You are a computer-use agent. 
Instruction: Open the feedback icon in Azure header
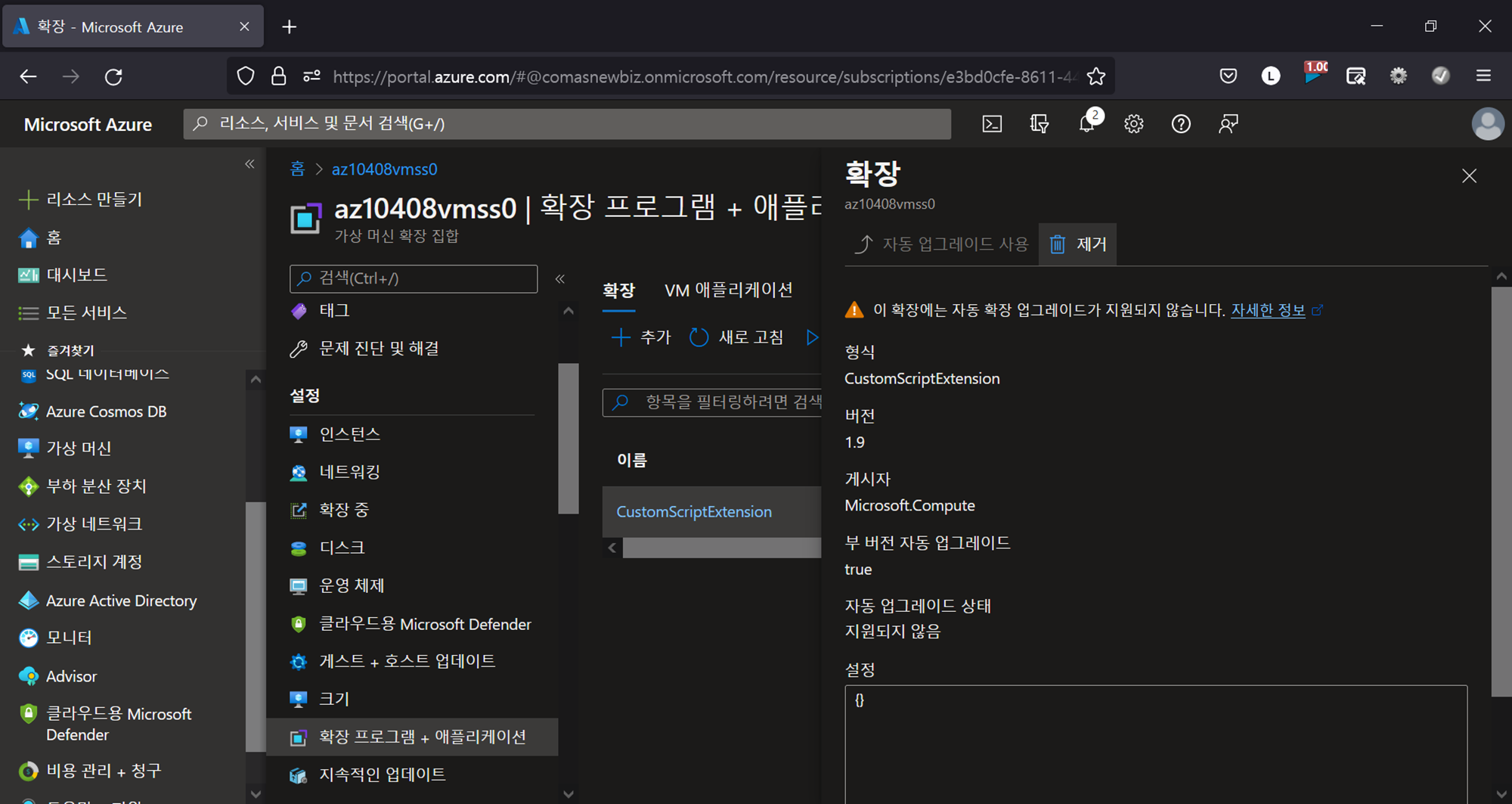click(x=1228, y=124)
